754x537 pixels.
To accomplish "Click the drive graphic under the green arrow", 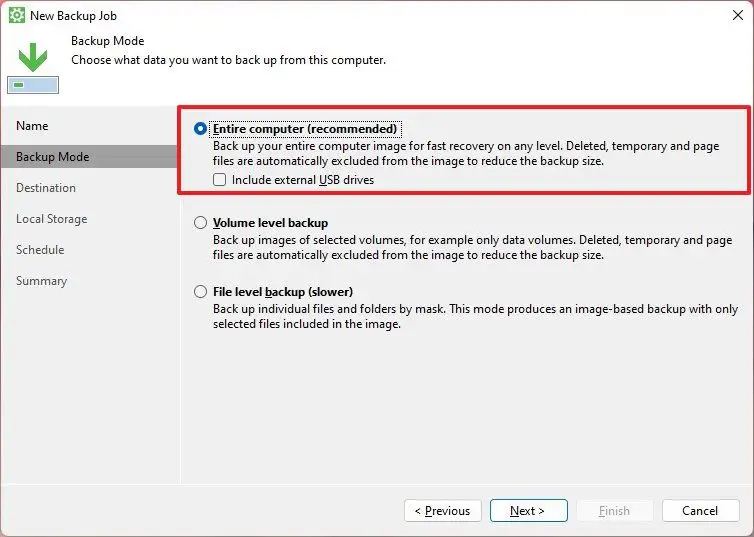I will click(x=33, y=85).
